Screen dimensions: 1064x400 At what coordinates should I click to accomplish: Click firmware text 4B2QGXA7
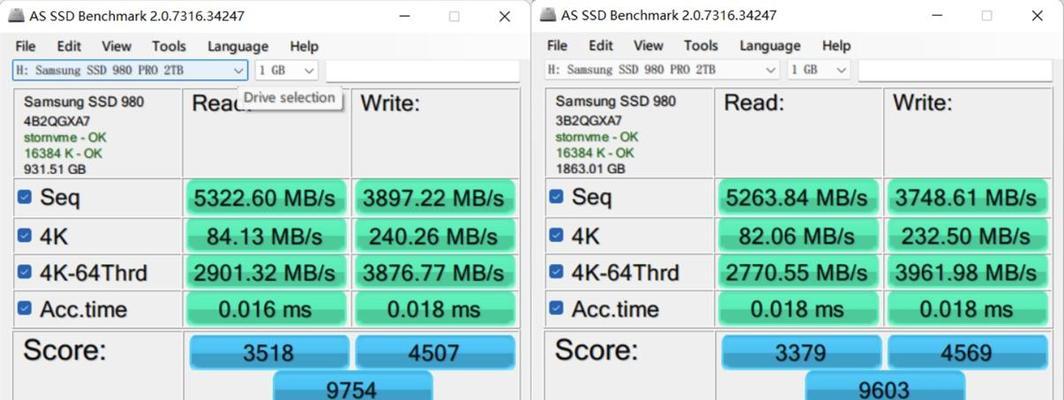(x=51, y=121)
